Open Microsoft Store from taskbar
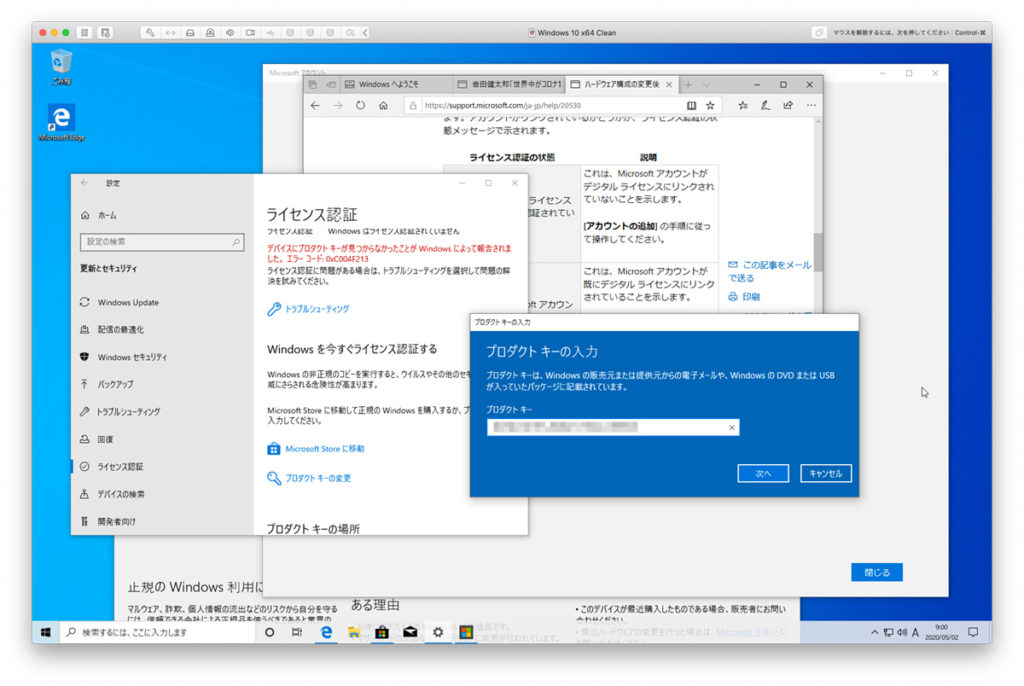Viewport: 1024px width, 686px height. coord(381,633)
